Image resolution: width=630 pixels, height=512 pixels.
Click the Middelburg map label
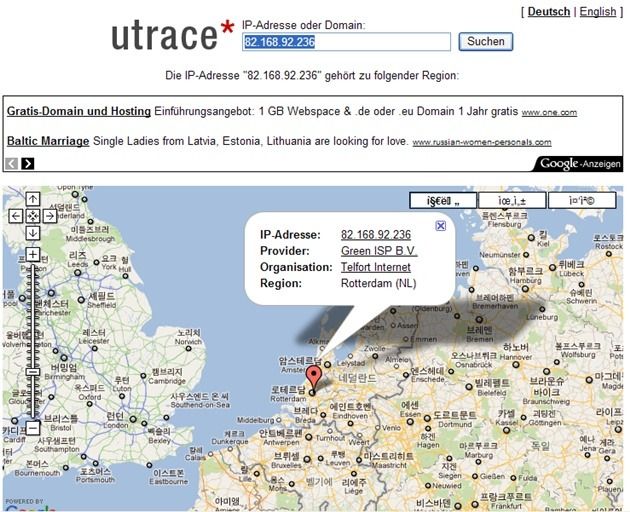point(256,420)
